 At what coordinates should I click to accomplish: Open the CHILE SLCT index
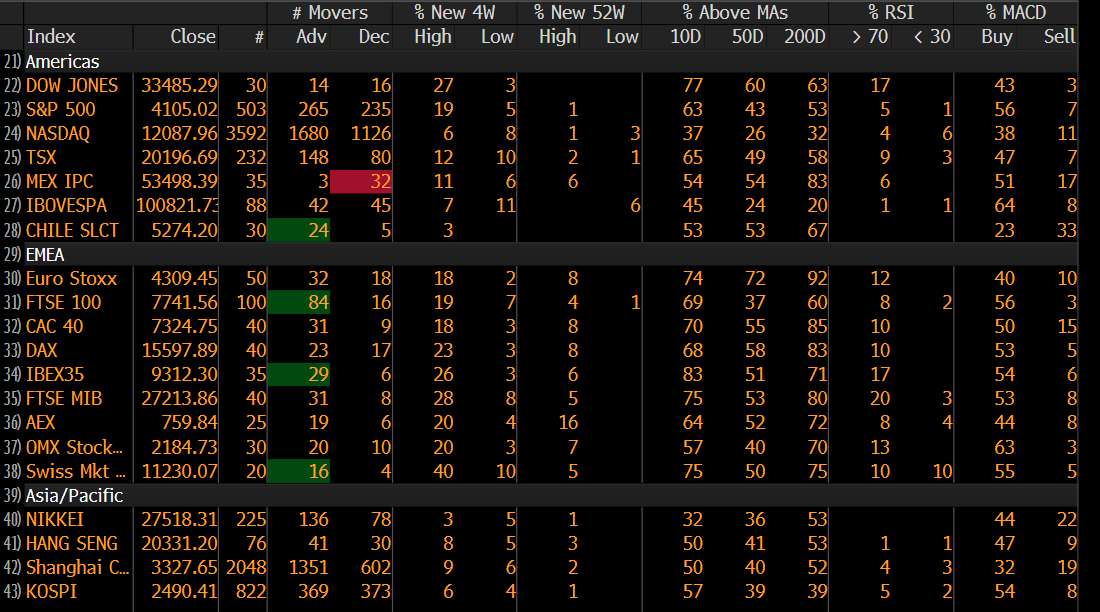(72, 230)
